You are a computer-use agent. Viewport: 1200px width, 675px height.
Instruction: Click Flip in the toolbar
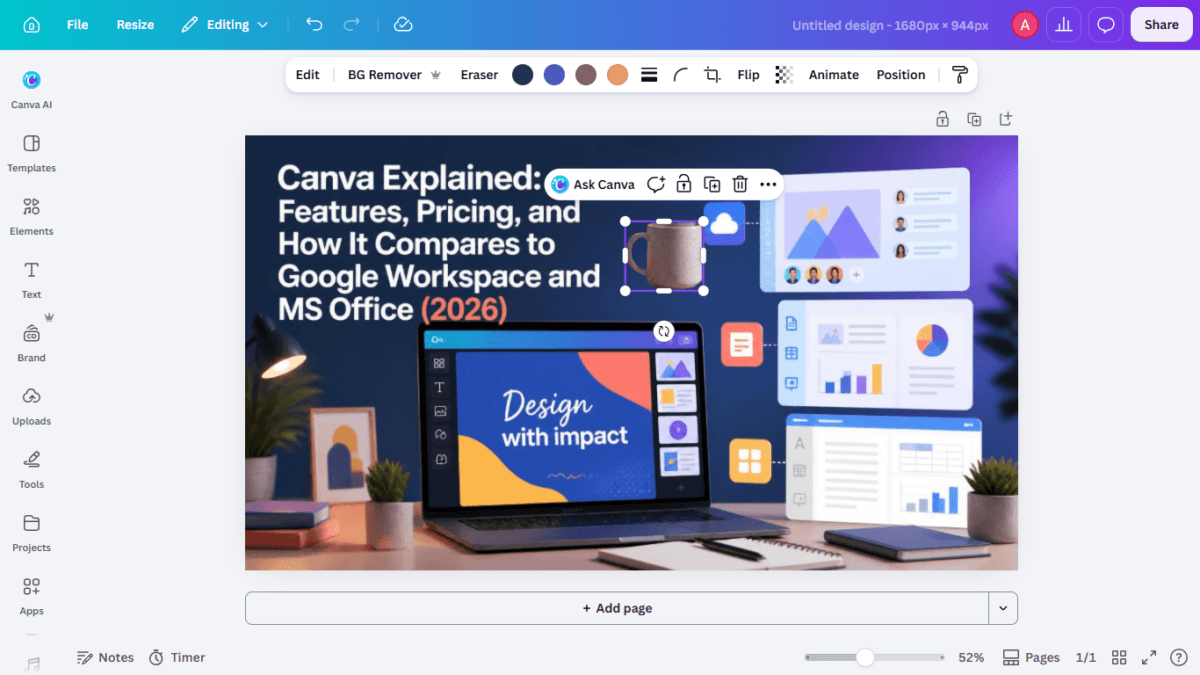pos(748,75)
